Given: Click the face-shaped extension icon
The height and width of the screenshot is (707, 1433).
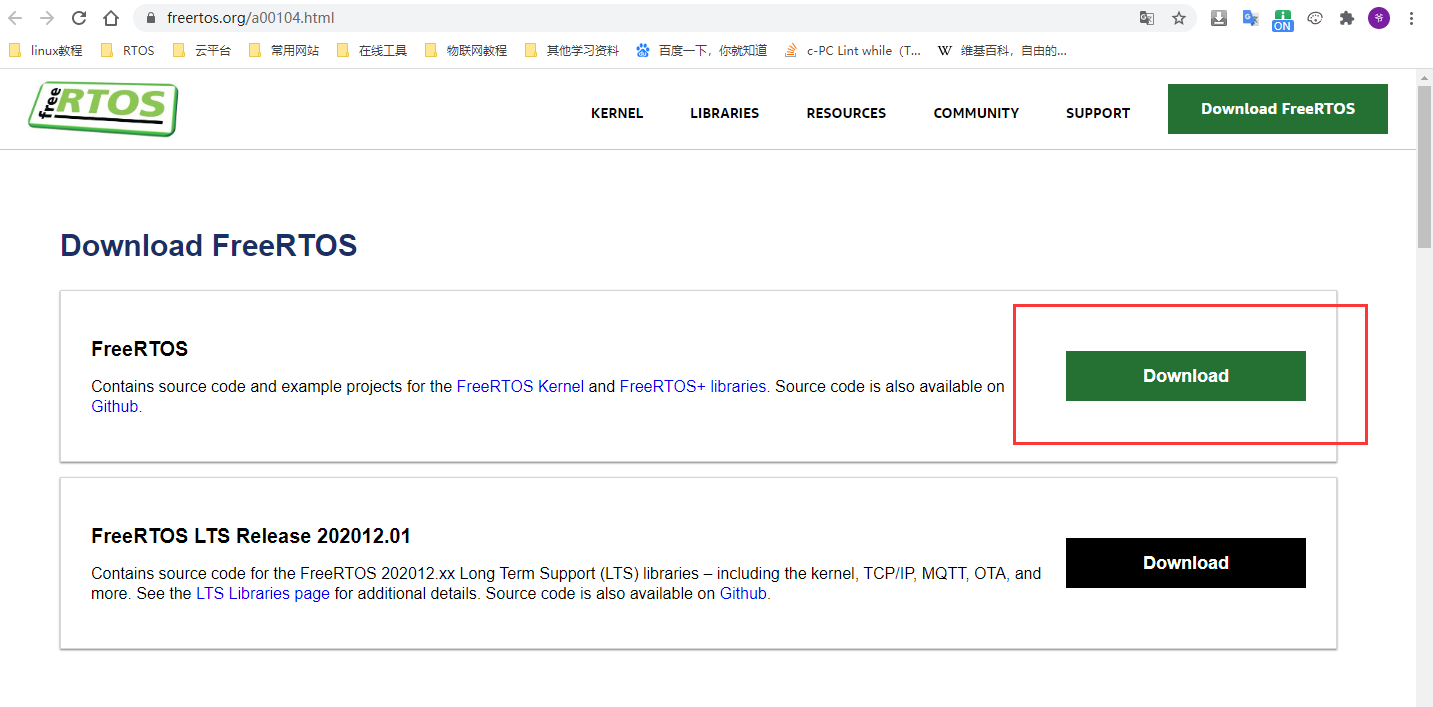Looking at the screenshot, I should (x=1315, y=18).
